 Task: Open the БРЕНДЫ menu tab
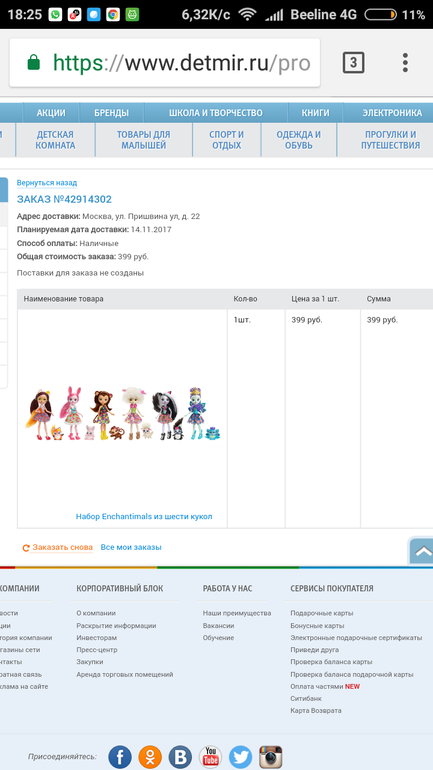(111, 113)
